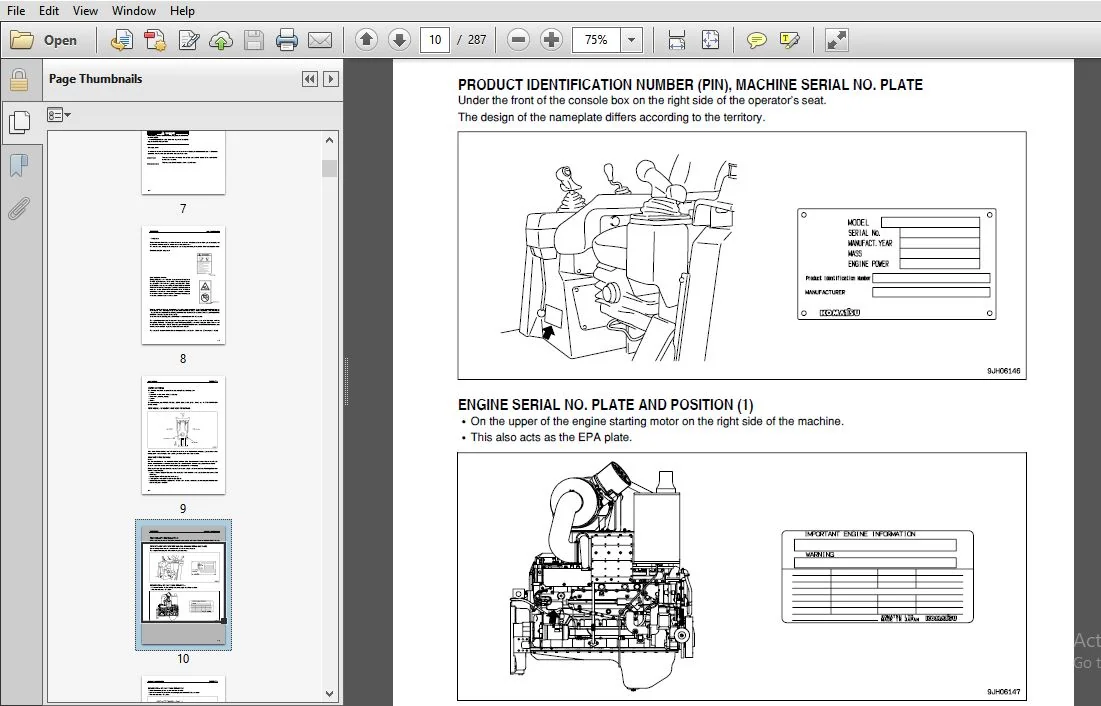Screen dimensions: 1101x706
Task: Click the add sticky note comment icon
Action: tap(756, 40)
